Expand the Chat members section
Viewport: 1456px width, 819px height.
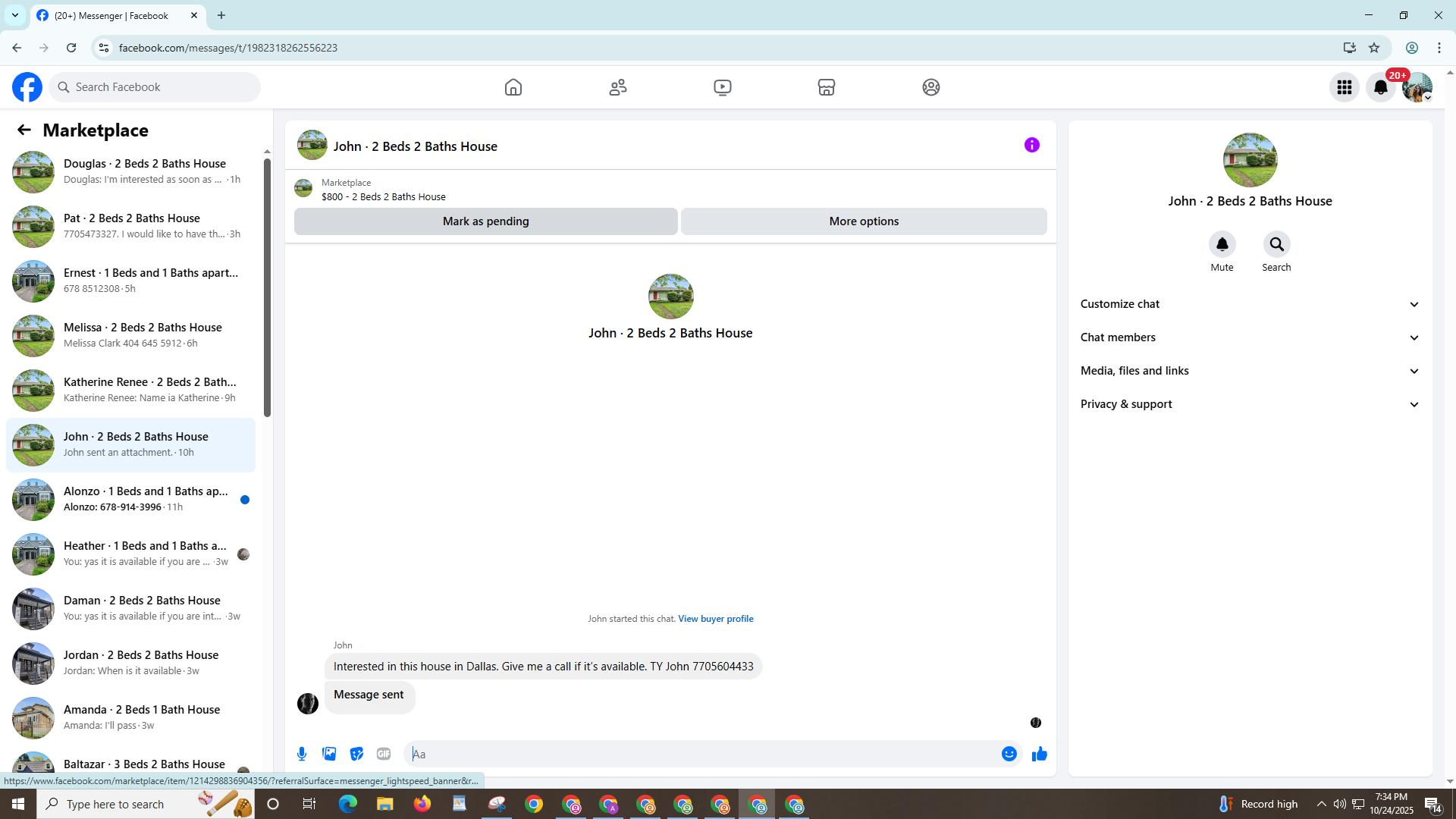pyautogui.click(x=1249, y=337)
